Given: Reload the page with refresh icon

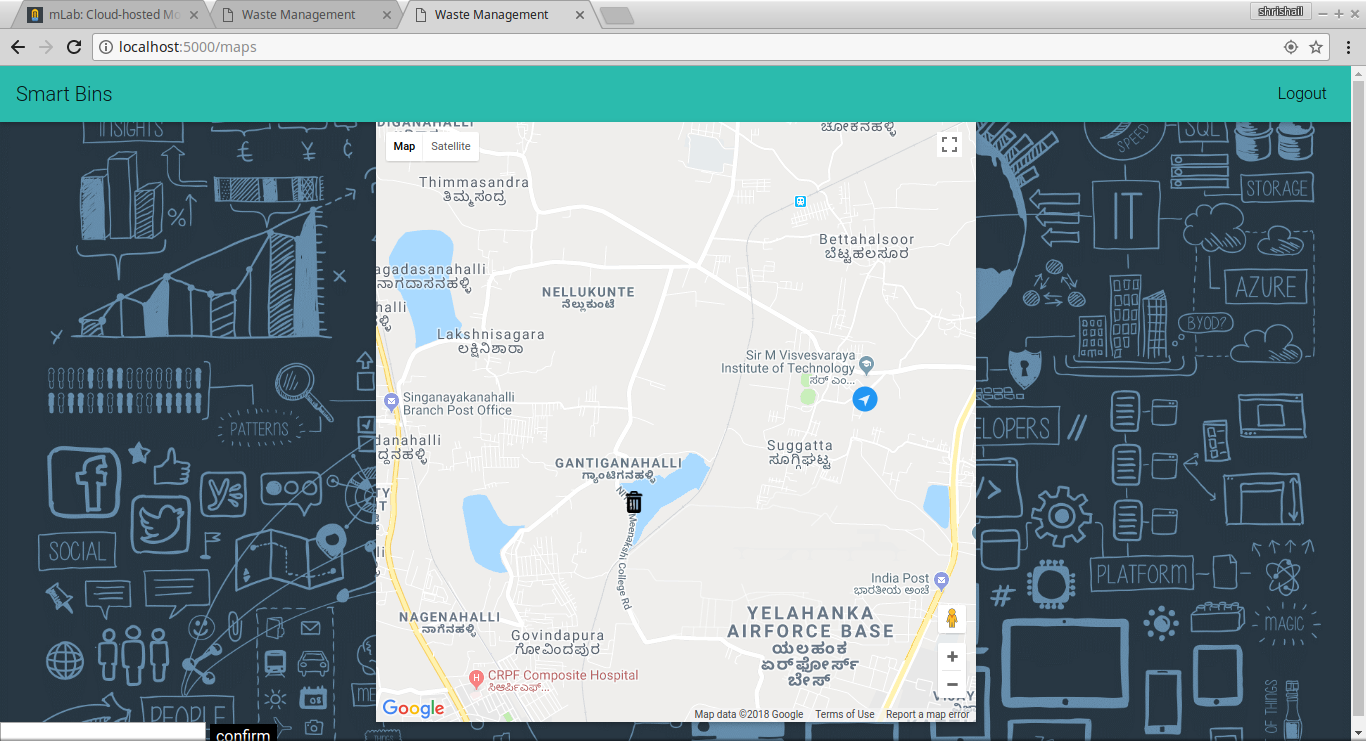Looking at the screenshot, I should pyautogui.click(x=74, y=47).
